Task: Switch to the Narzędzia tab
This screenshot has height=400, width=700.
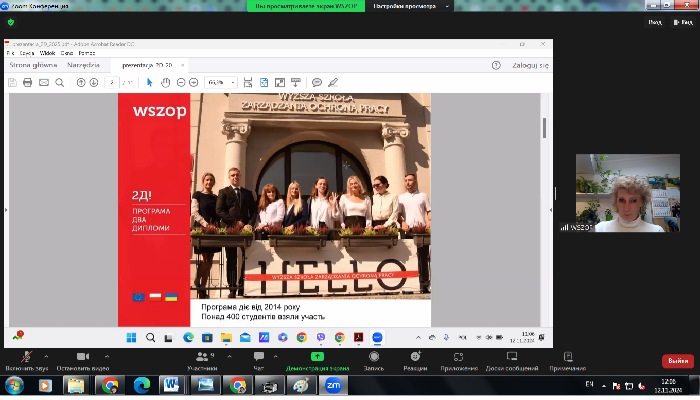Action: (x=83, y=65)
